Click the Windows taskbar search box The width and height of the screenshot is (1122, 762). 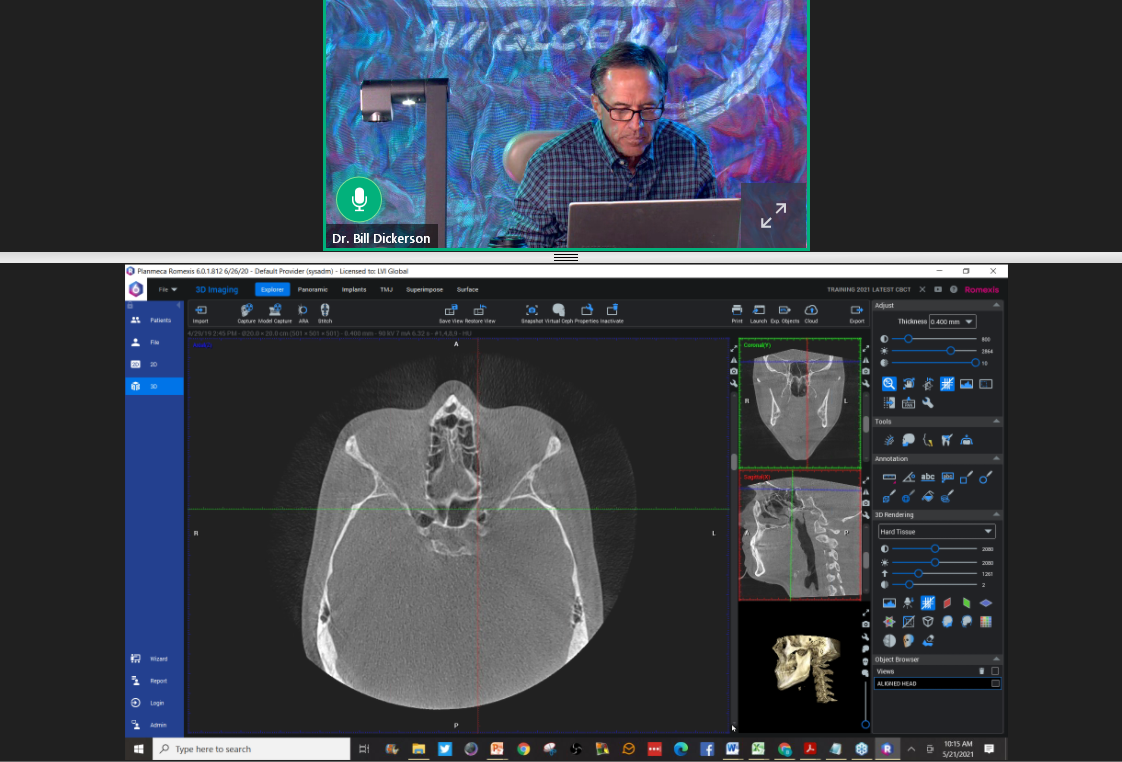pos(251,749)
